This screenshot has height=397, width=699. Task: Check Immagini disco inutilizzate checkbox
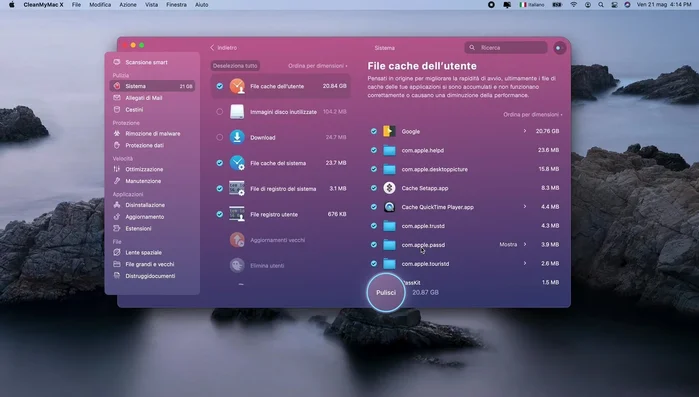220,112
